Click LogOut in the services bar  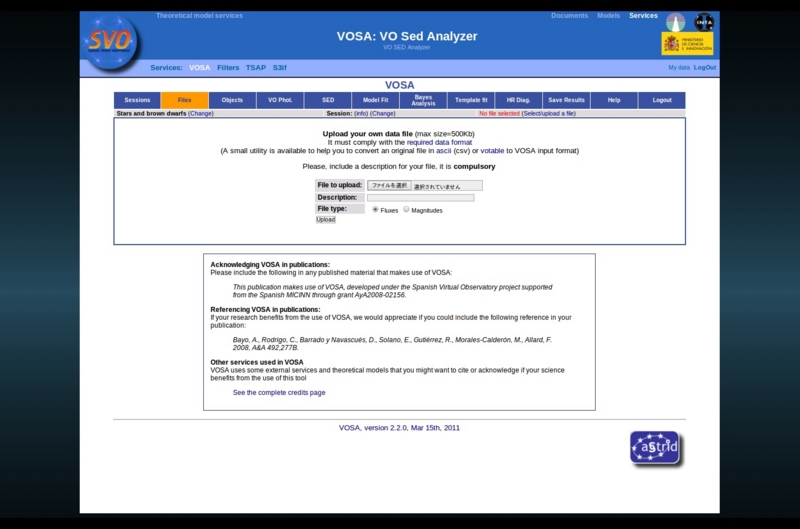(705, 68)
